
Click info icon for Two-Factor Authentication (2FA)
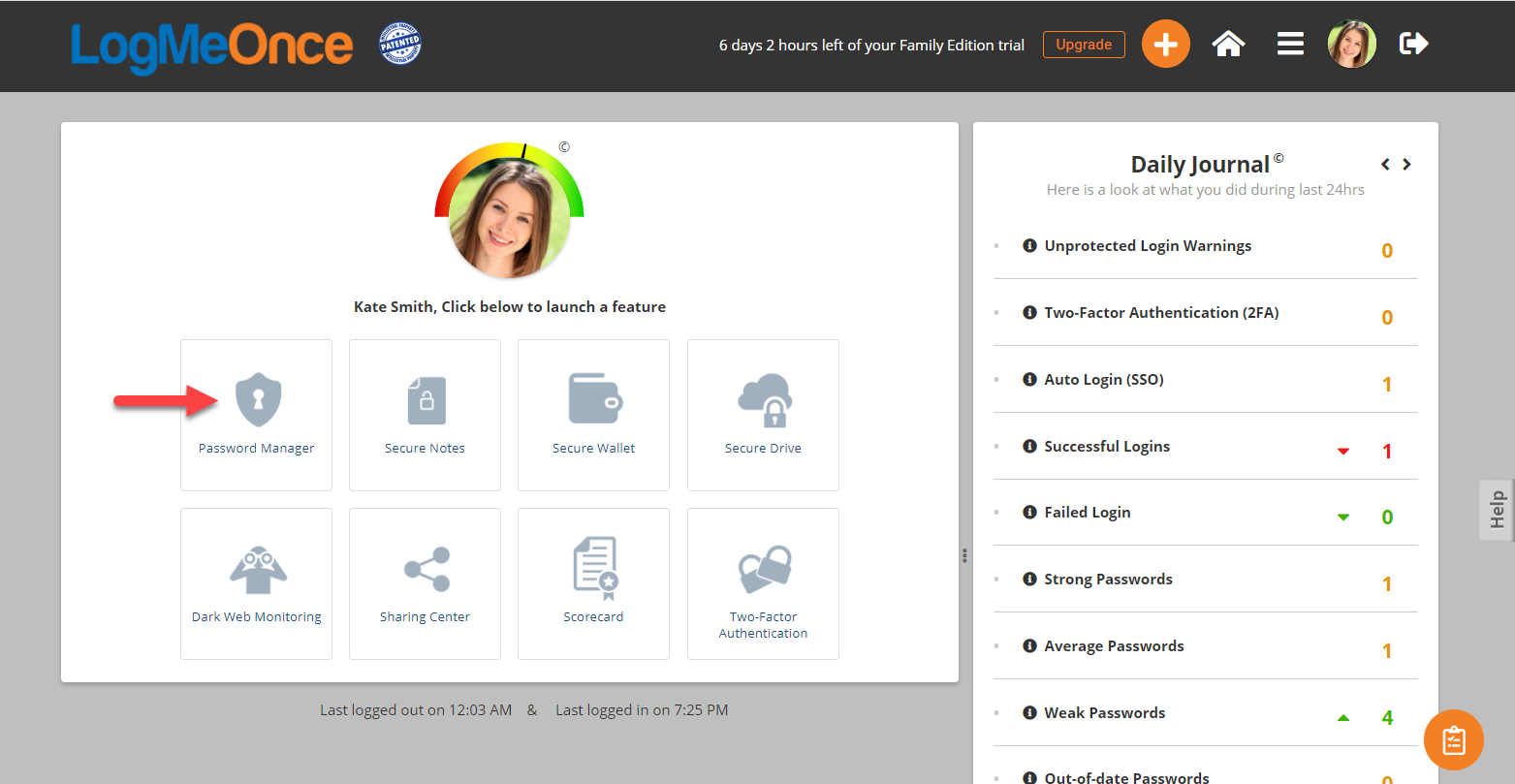(x=1030, y=313)
